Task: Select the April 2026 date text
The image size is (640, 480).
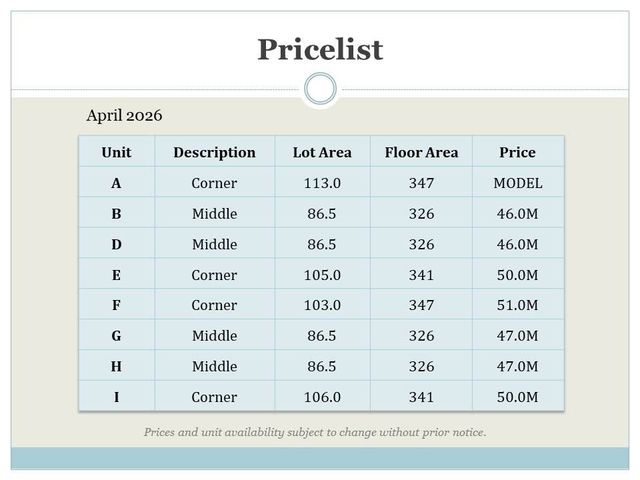Action: point(124,116)
